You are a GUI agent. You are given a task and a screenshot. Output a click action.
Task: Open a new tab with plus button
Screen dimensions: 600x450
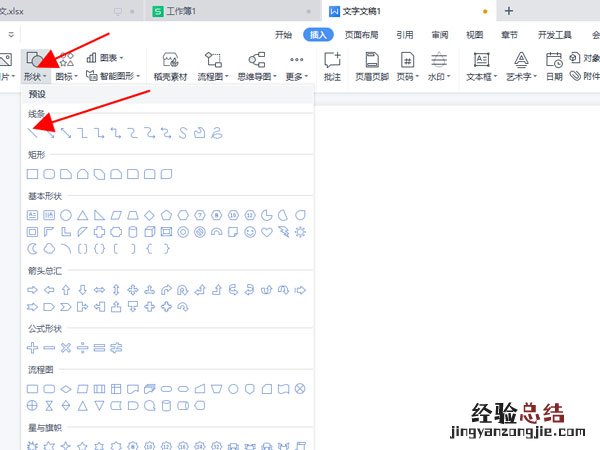point(509,11)
